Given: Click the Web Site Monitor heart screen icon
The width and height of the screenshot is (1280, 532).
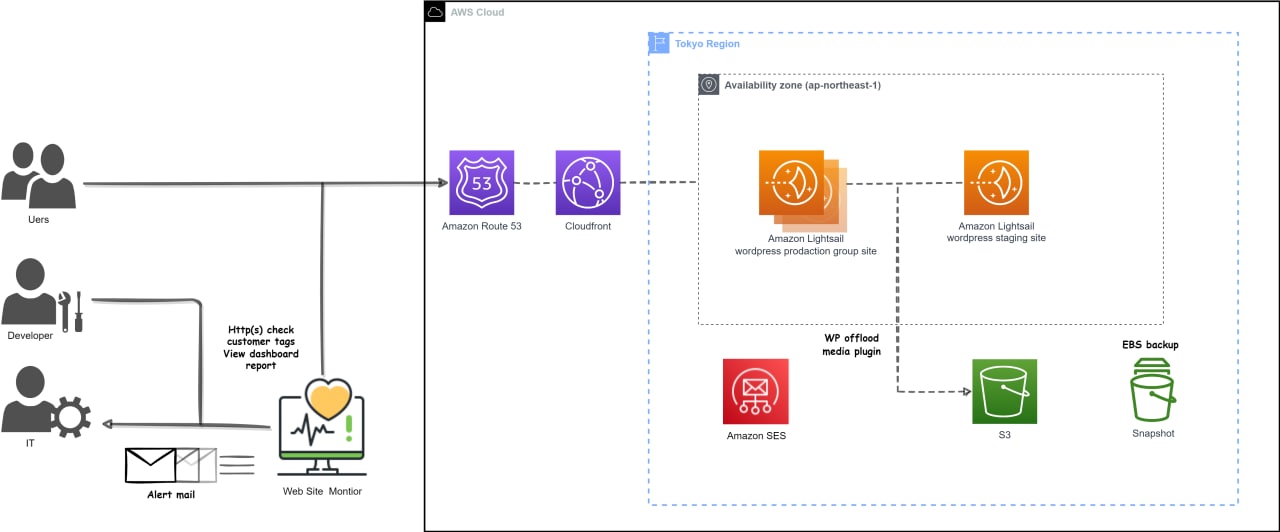Looking at the screenshot, I should coord(322,428).
